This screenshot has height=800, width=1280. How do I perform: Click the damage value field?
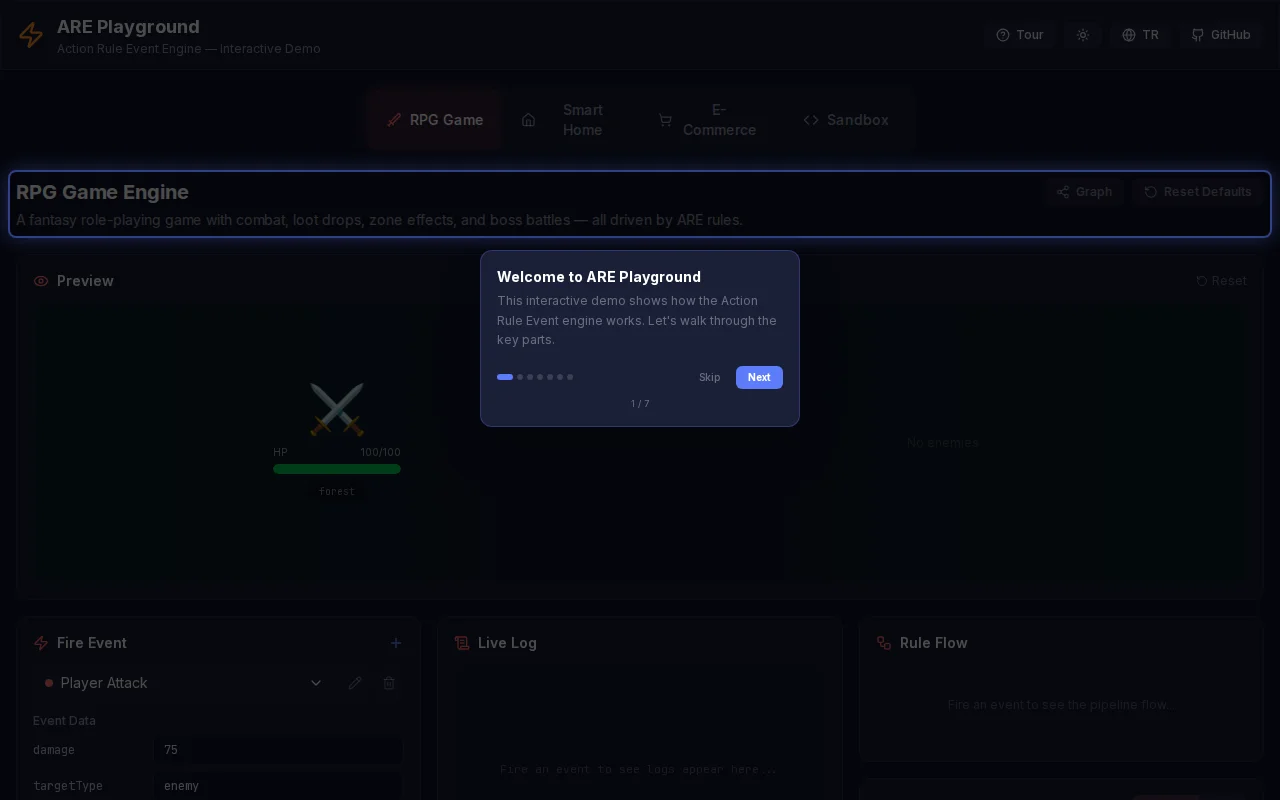278,750
